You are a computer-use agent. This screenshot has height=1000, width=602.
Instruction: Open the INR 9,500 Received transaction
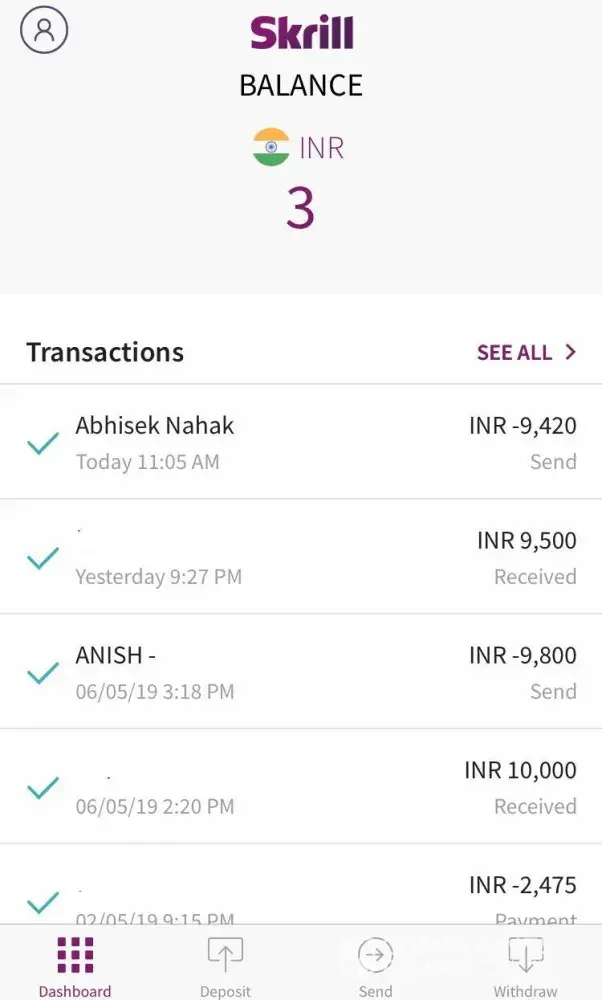click(x=526, y=541)
